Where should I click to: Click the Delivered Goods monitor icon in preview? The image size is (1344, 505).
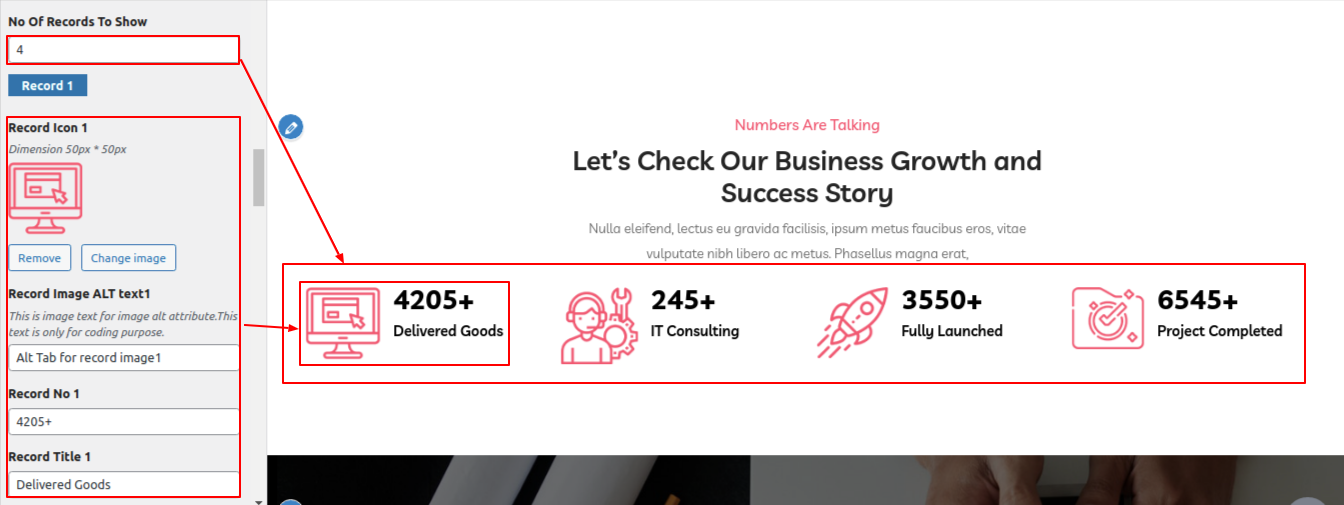tap(343, 323)
